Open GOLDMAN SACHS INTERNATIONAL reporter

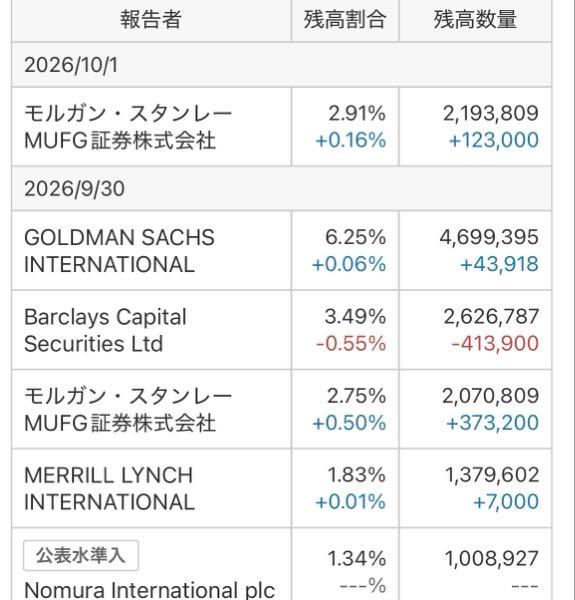pyautogui.click(x=119, y=251)
